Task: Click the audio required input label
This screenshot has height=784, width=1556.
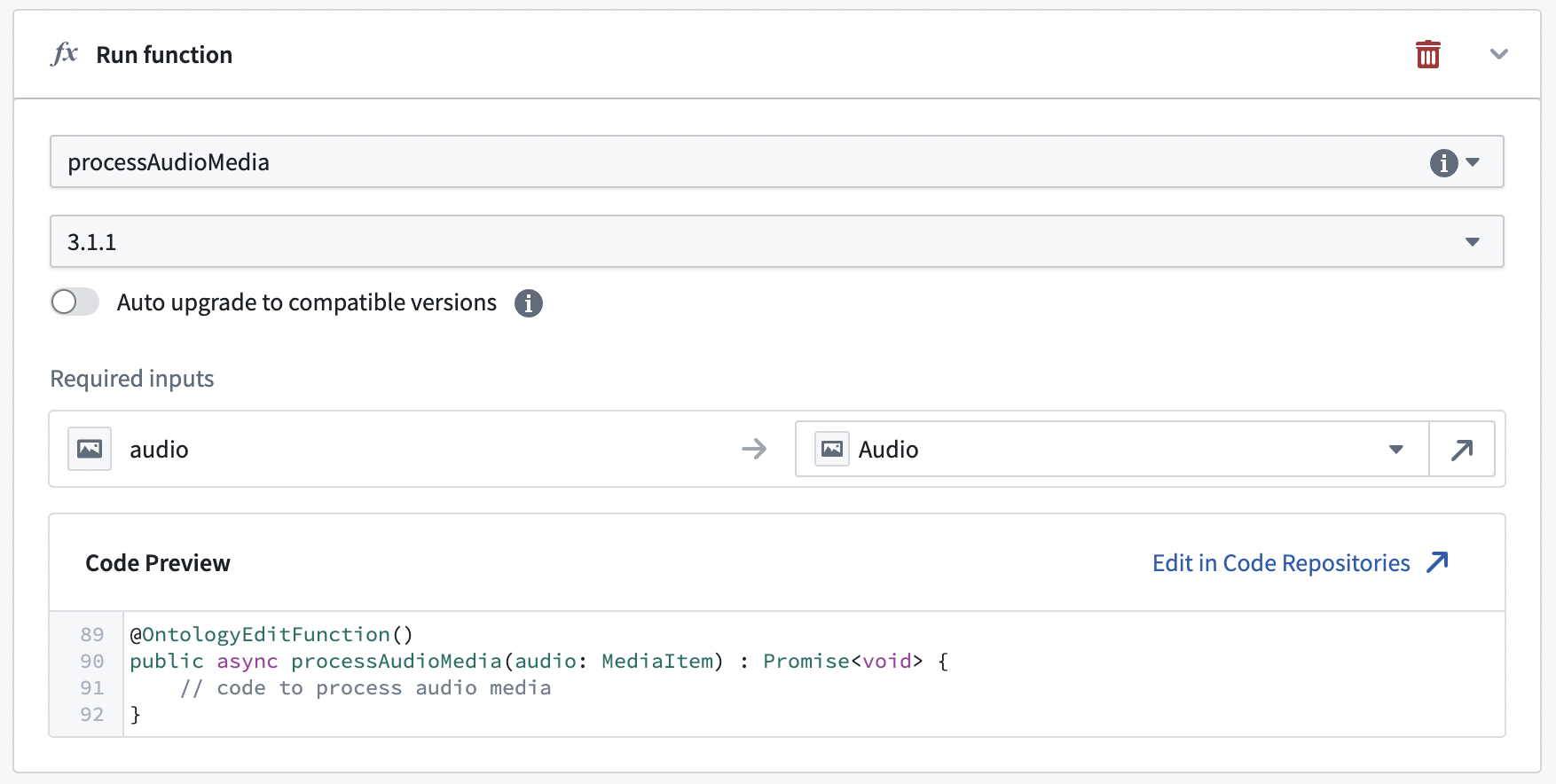Action: 159,450
